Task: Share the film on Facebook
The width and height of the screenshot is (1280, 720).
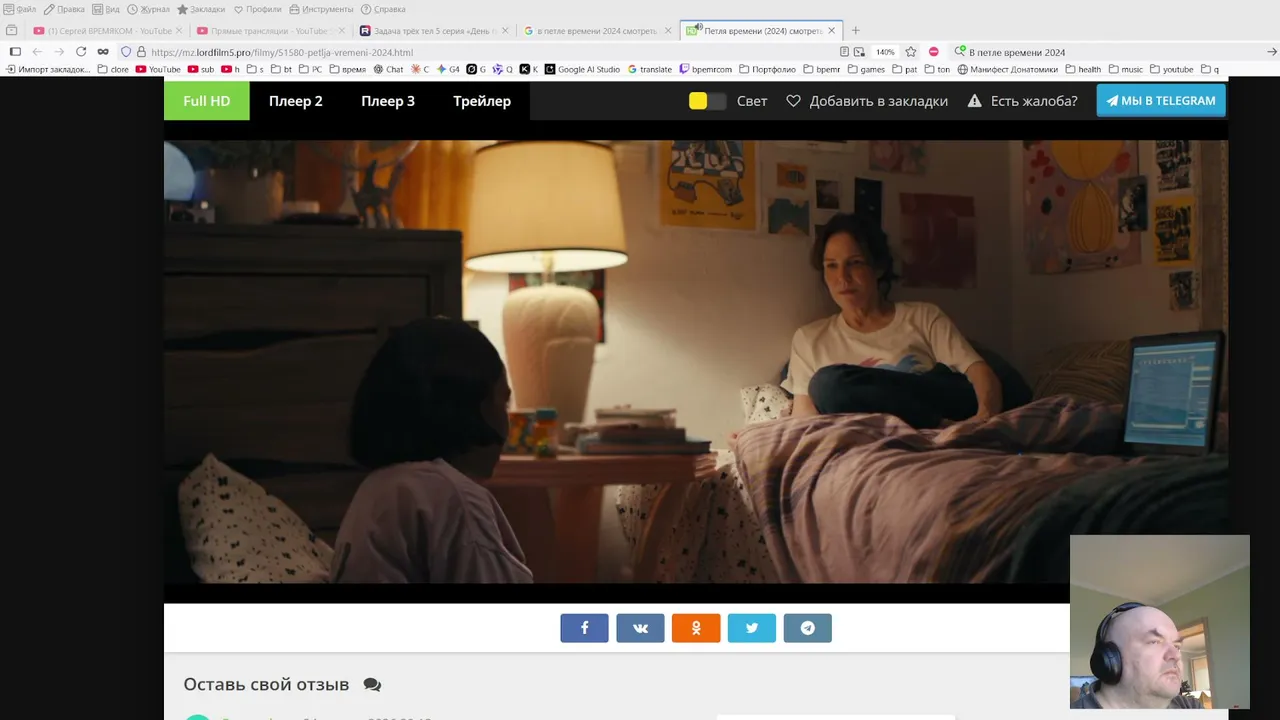Action: coord(584,628)
